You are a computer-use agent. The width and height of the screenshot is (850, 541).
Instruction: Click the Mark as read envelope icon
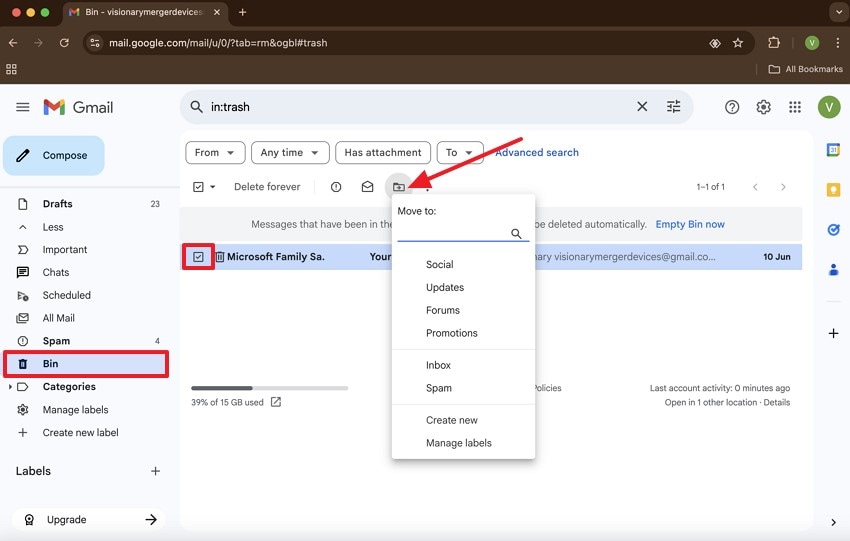[368, 187]
